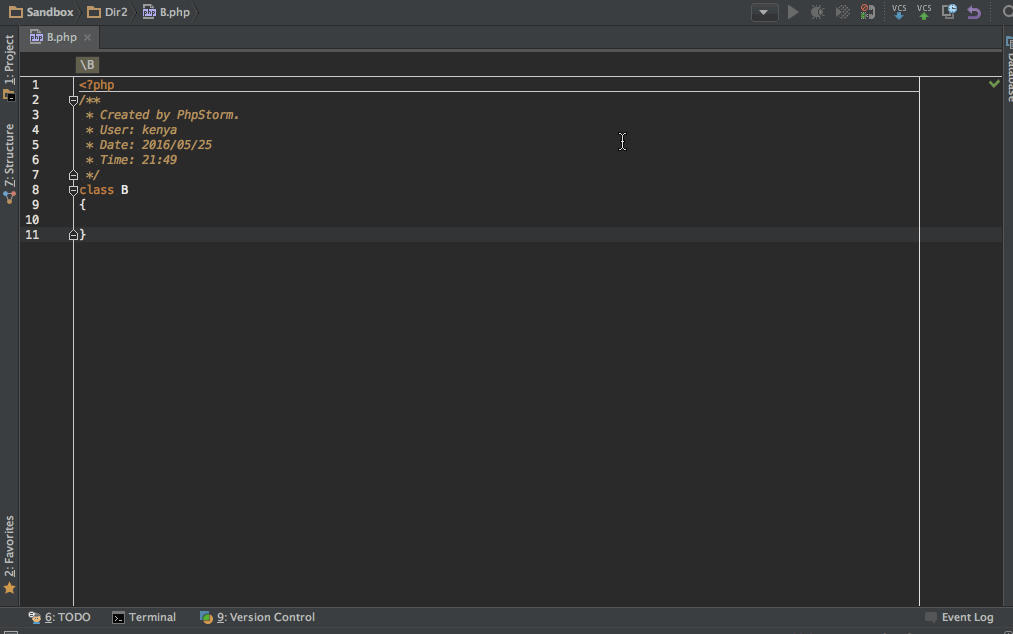Image resolution: width=1013 pixels, height=634 pixels.
Task: Click the green Run play button
Action: pyautogui.click(x=793, y=12)
